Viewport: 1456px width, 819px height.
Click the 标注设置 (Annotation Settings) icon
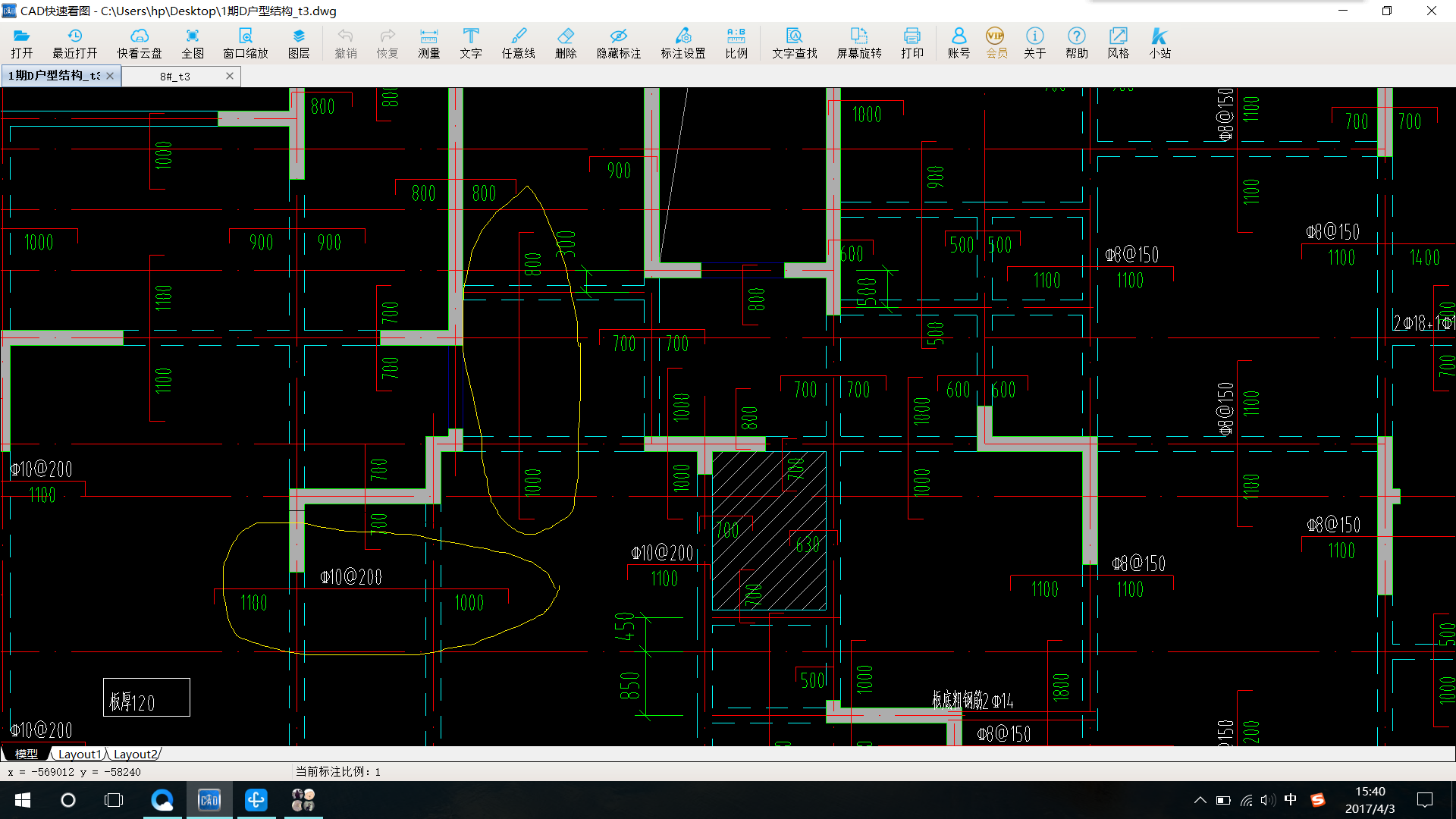tap(681, 42)
